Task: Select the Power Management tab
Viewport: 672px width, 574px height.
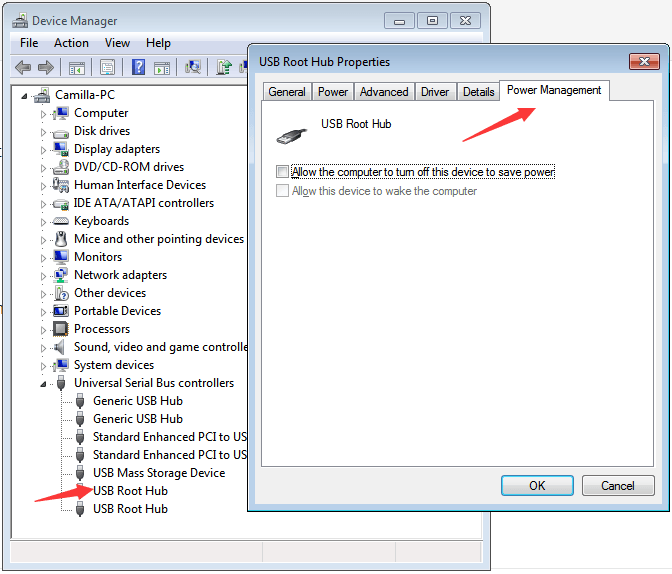Action: 554,90
